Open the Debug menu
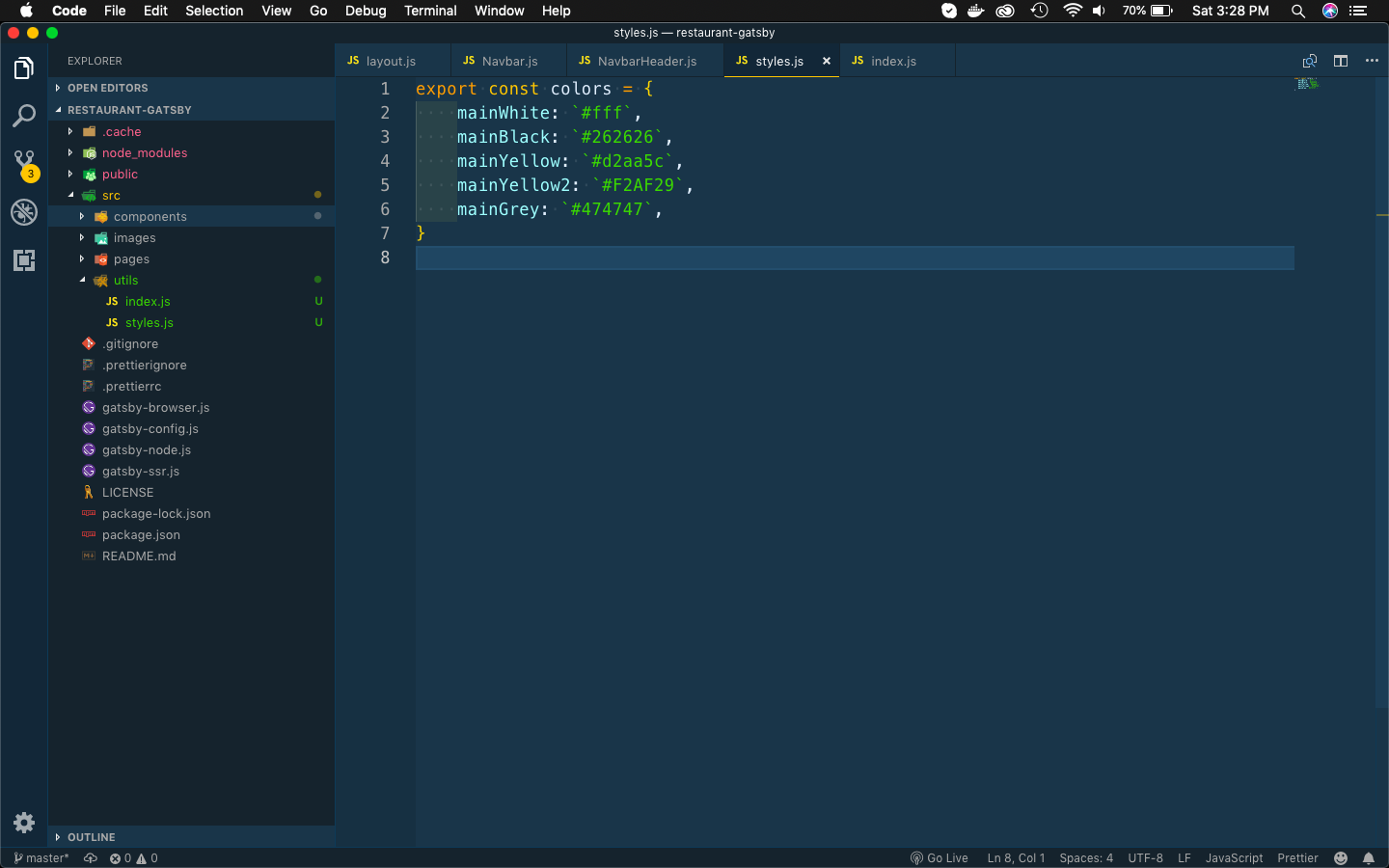Screen dimensions: 1389x868 point(366,11)
